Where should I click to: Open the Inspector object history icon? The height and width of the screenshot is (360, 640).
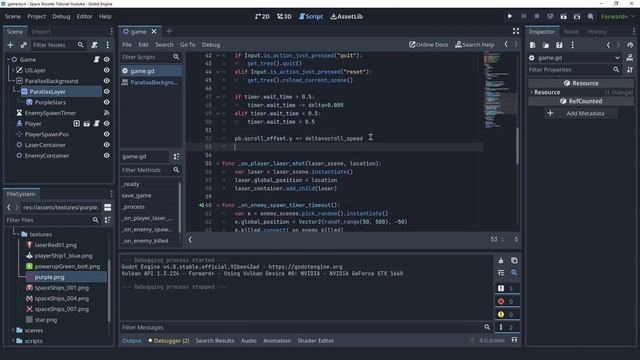coord(630,45)
